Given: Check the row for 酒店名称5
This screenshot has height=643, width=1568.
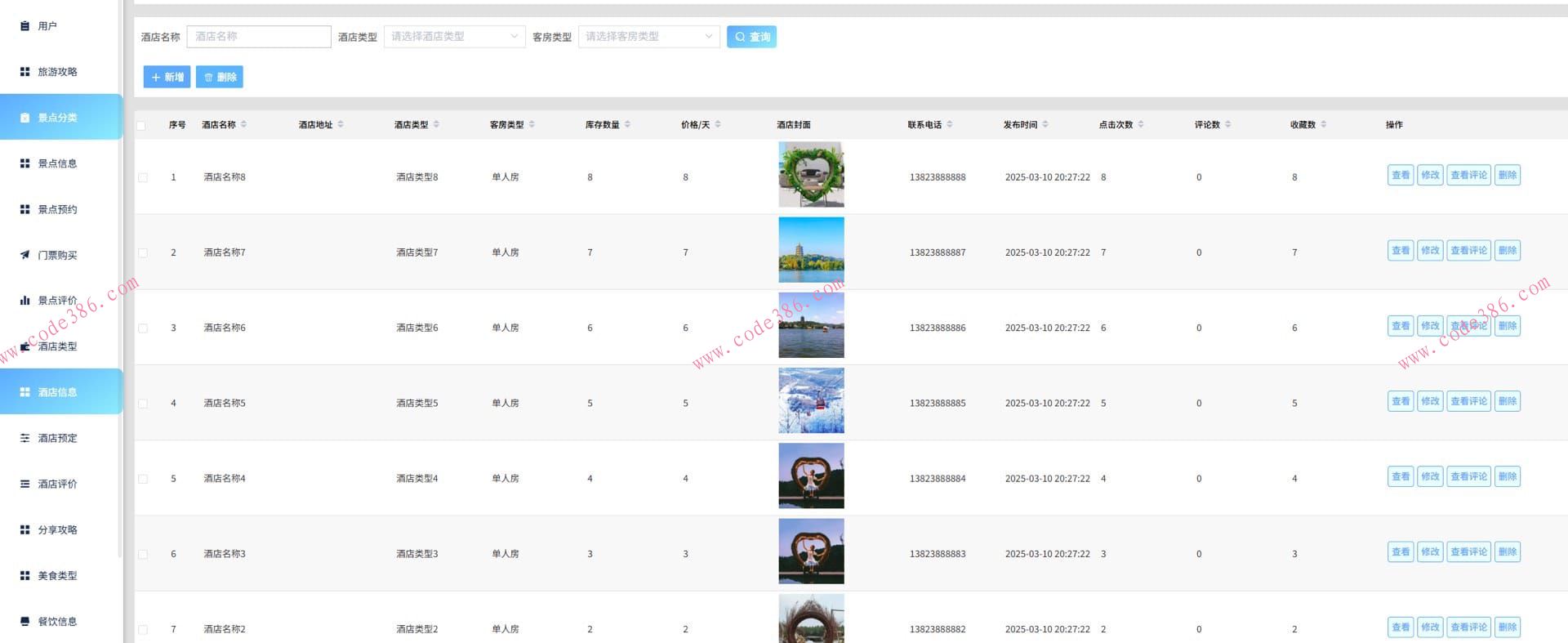Looking at the screenshot, I should pyautogui.click(x=143, y=404).
